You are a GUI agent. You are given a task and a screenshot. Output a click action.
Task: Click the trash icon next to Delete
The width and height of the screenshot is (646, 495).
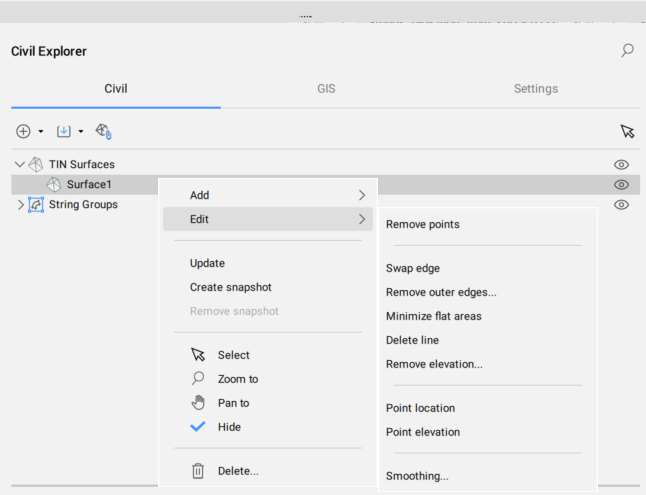198,470
